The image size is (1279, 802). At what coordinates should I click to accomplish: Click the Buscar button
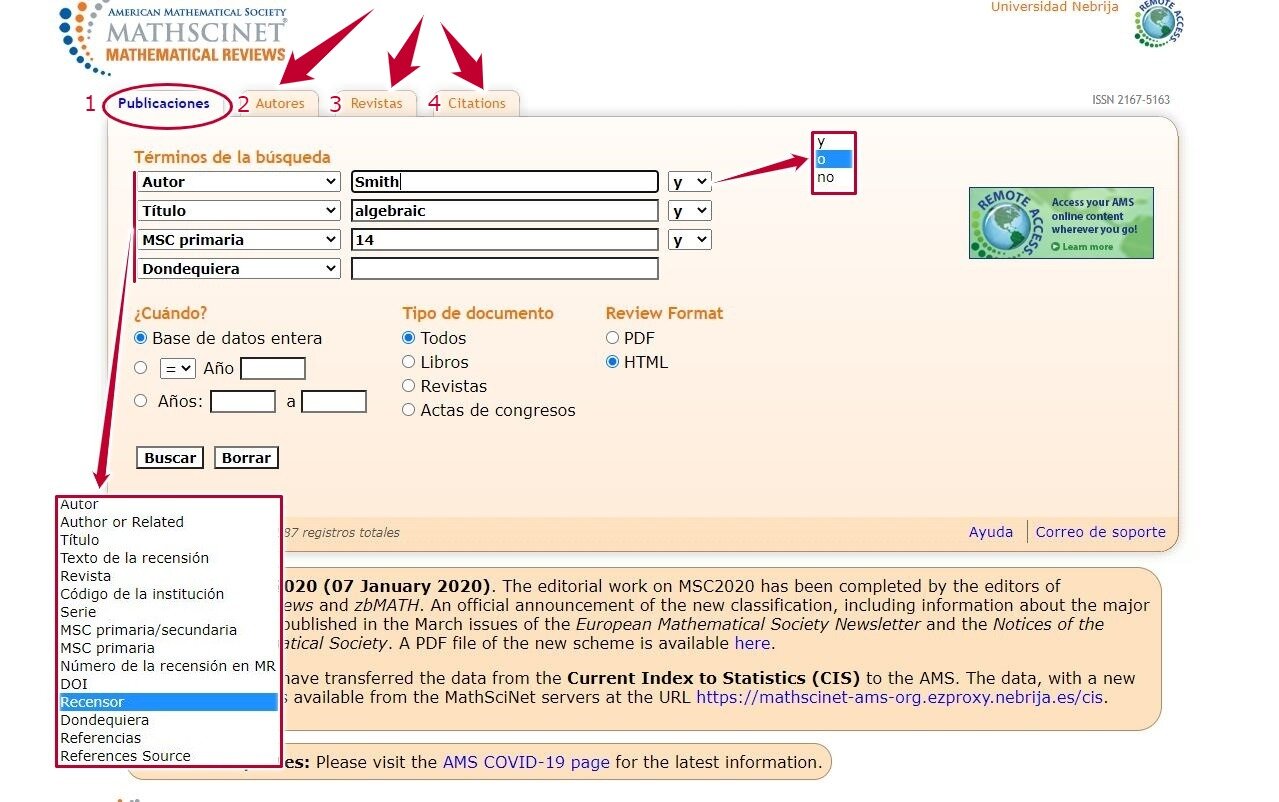click(x=170, y=457)
